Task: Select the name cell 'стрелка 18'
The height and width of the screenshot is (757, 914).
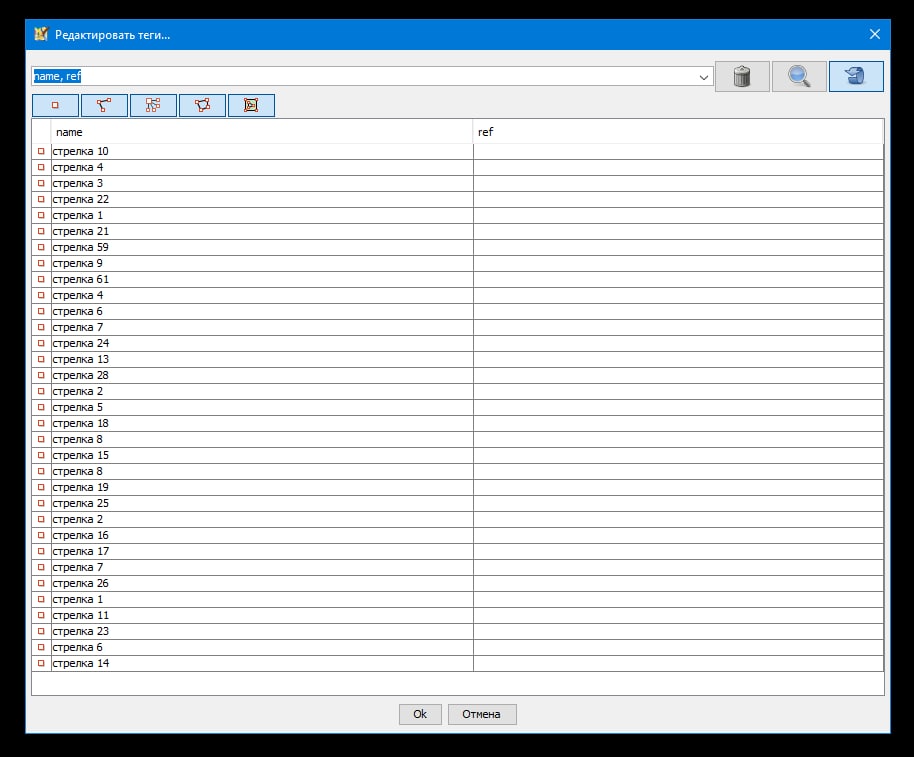Action: tap(262, 424)
